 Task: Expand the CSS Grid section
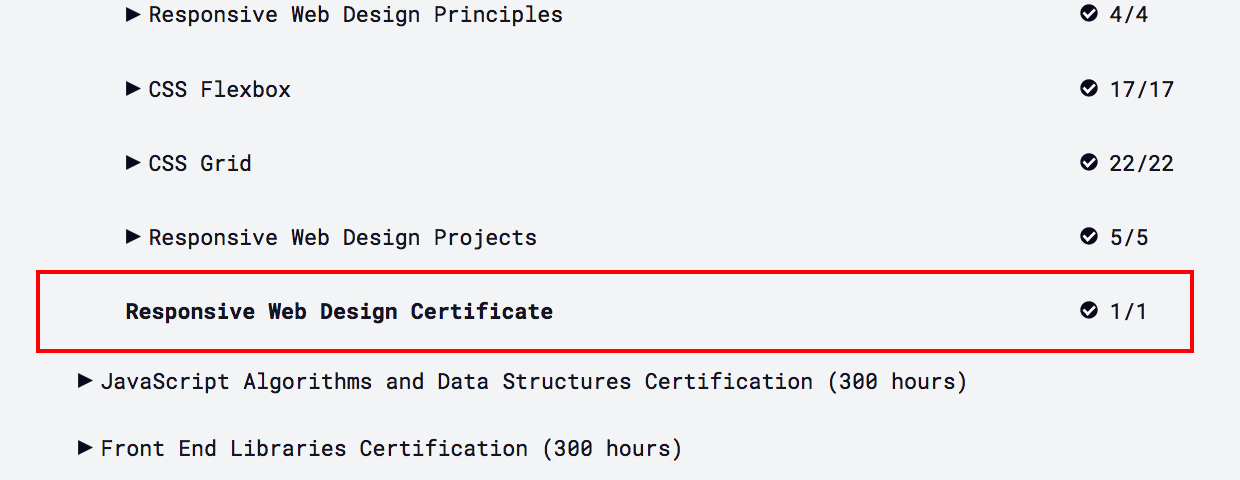pos(133,163)
